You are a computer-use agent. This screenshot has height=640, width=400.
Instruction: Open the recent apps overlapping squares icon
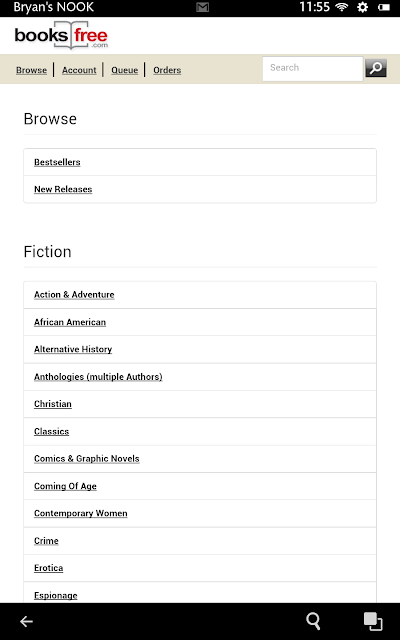click(373, 621)
